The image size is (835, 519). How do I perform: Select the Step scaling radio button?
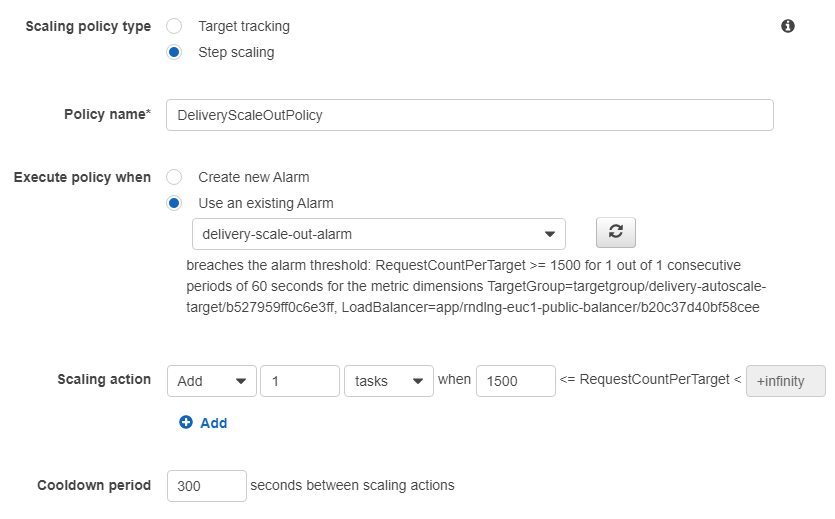[174, 52]
